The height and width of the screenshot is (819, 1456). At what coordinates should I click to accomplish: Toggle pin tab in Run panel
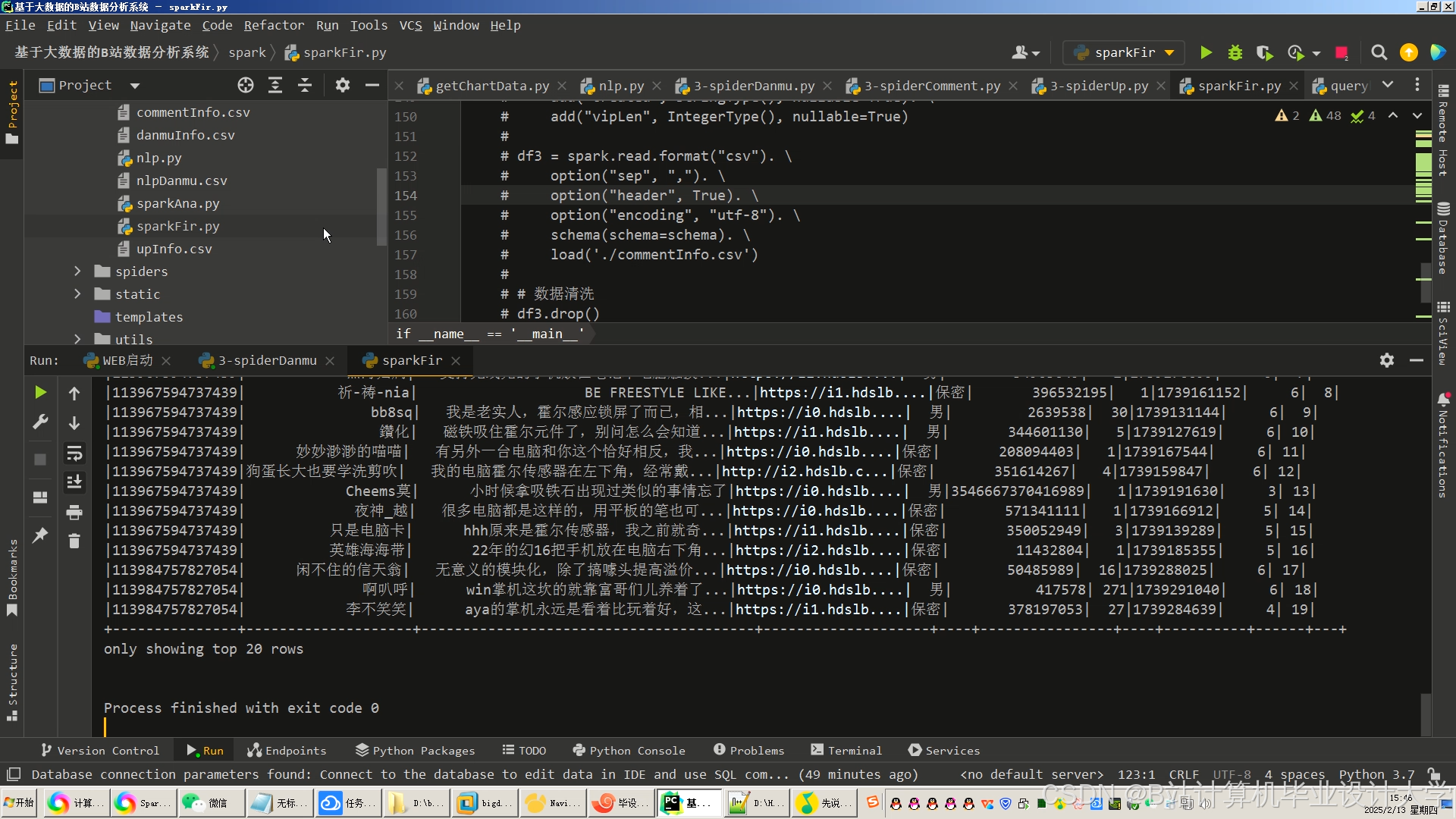point(40,535)
